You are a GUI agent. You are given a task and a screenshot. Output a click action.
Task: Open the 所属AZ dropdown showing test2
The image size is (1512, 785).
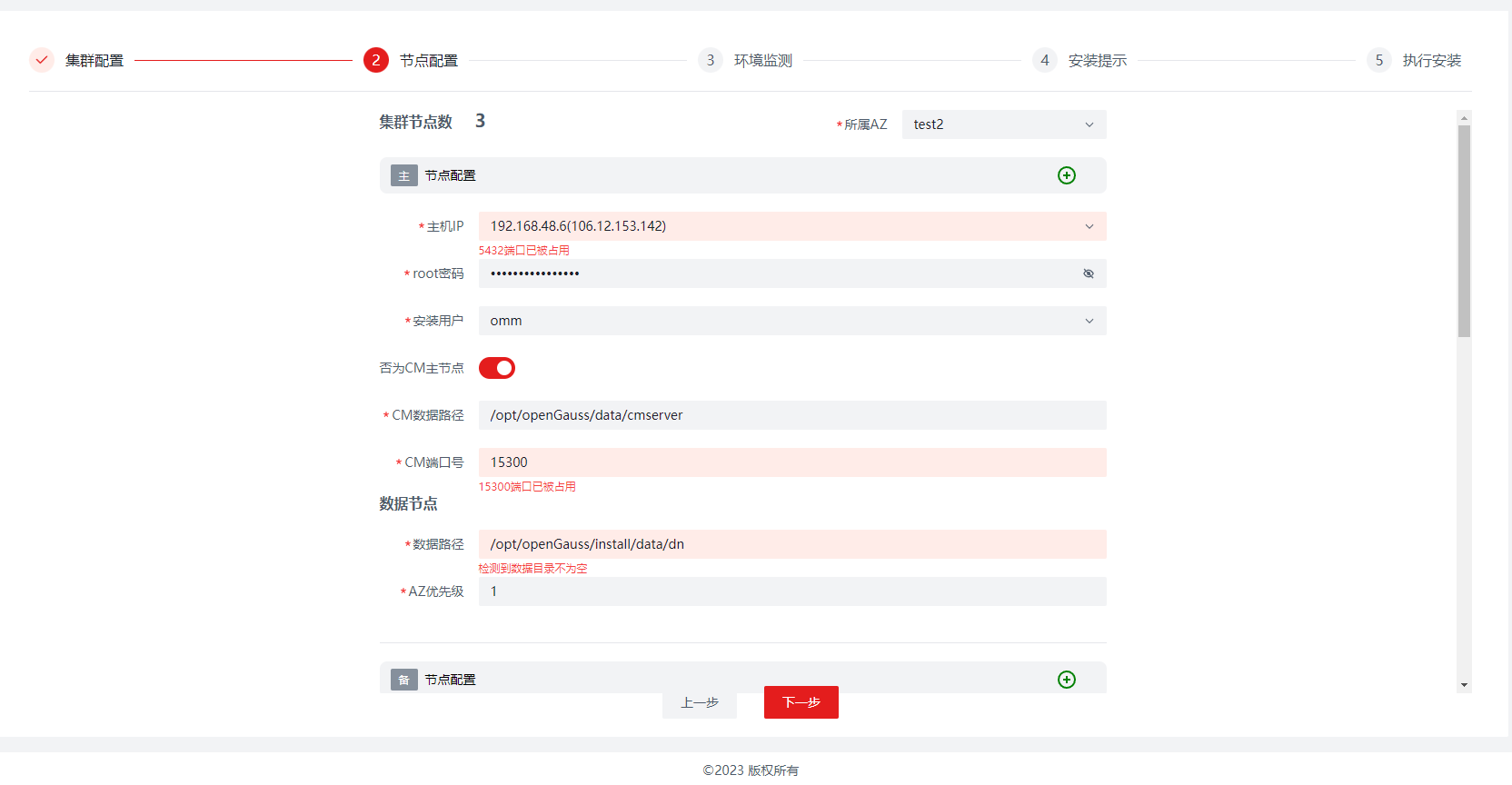(1003, 124)
